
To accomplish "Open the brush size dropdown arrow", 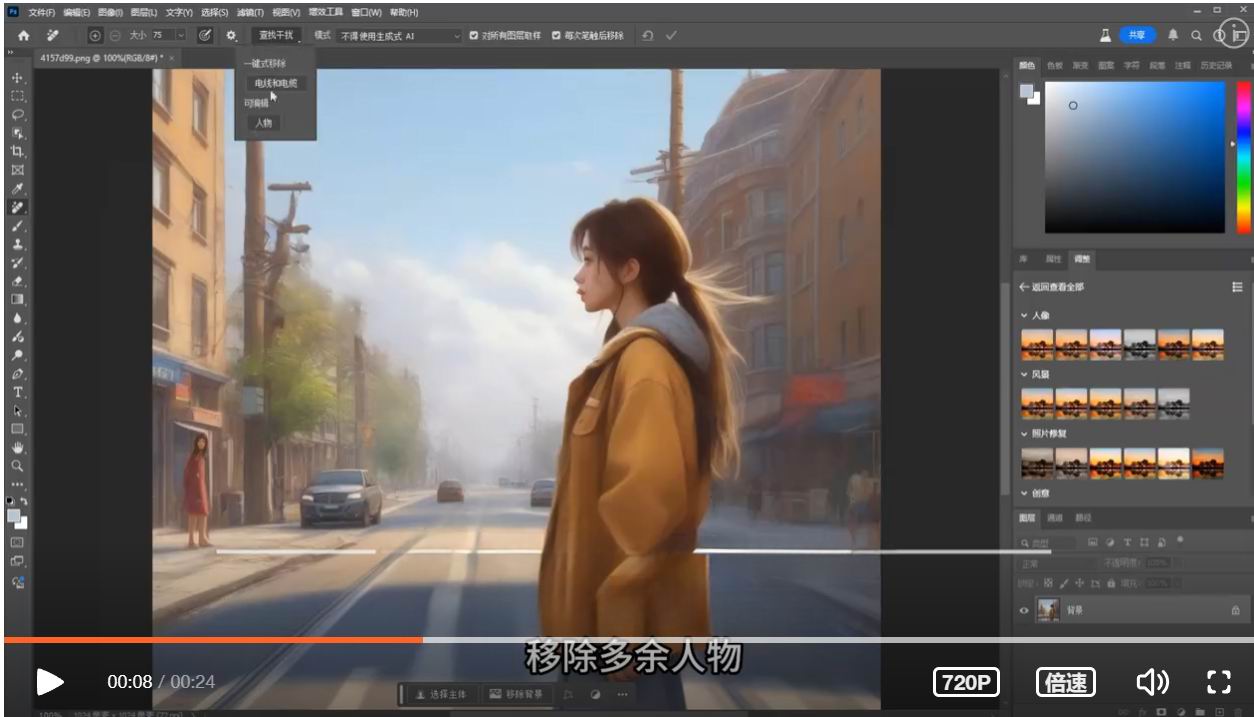I will click(x=181, y=35).
